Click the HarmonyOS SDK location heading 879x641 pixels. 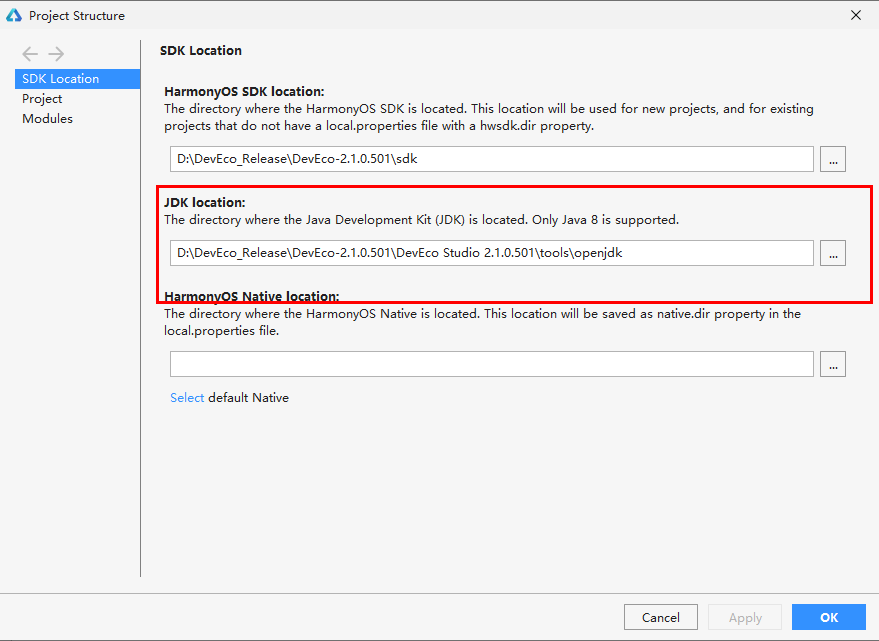tap(244, 91)
